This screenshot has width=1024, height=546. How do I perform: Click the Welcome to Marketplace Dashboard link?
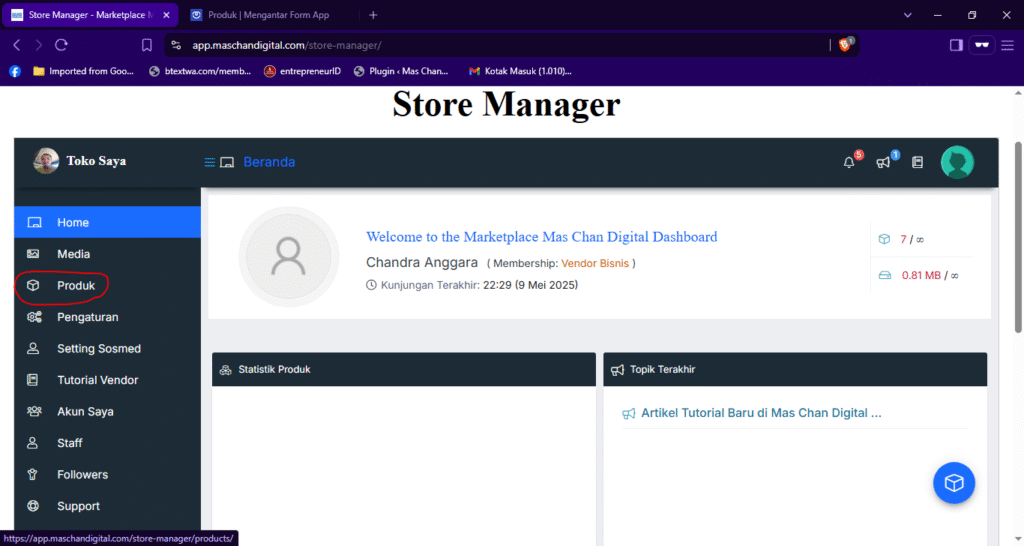[x=541, y=236]
